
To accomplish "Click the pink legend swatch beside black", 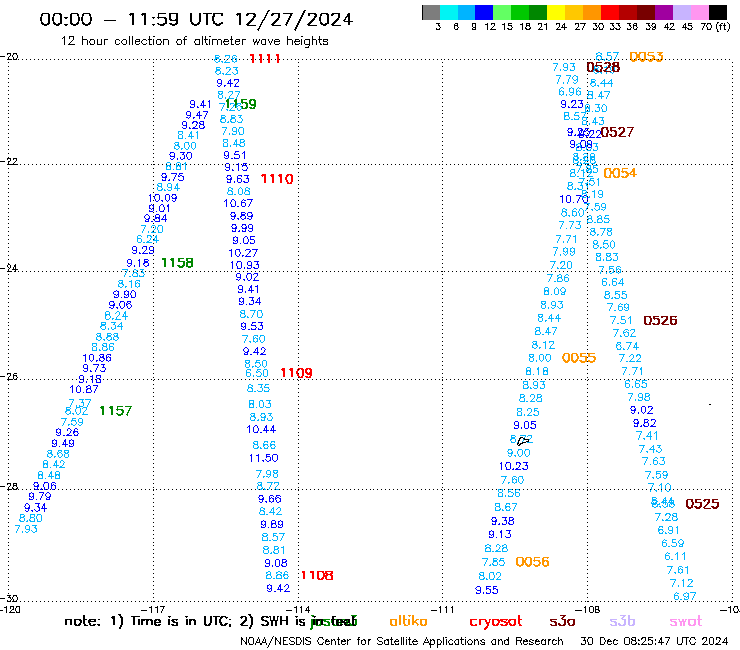I will 700,13.
